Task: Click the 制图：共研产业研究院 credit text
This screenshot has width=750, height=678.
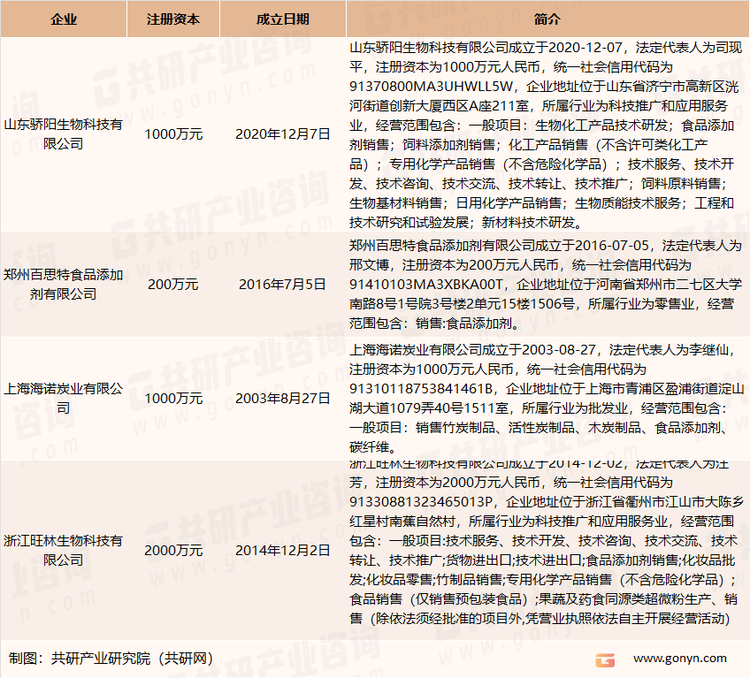Action: (x=111, y=659)
